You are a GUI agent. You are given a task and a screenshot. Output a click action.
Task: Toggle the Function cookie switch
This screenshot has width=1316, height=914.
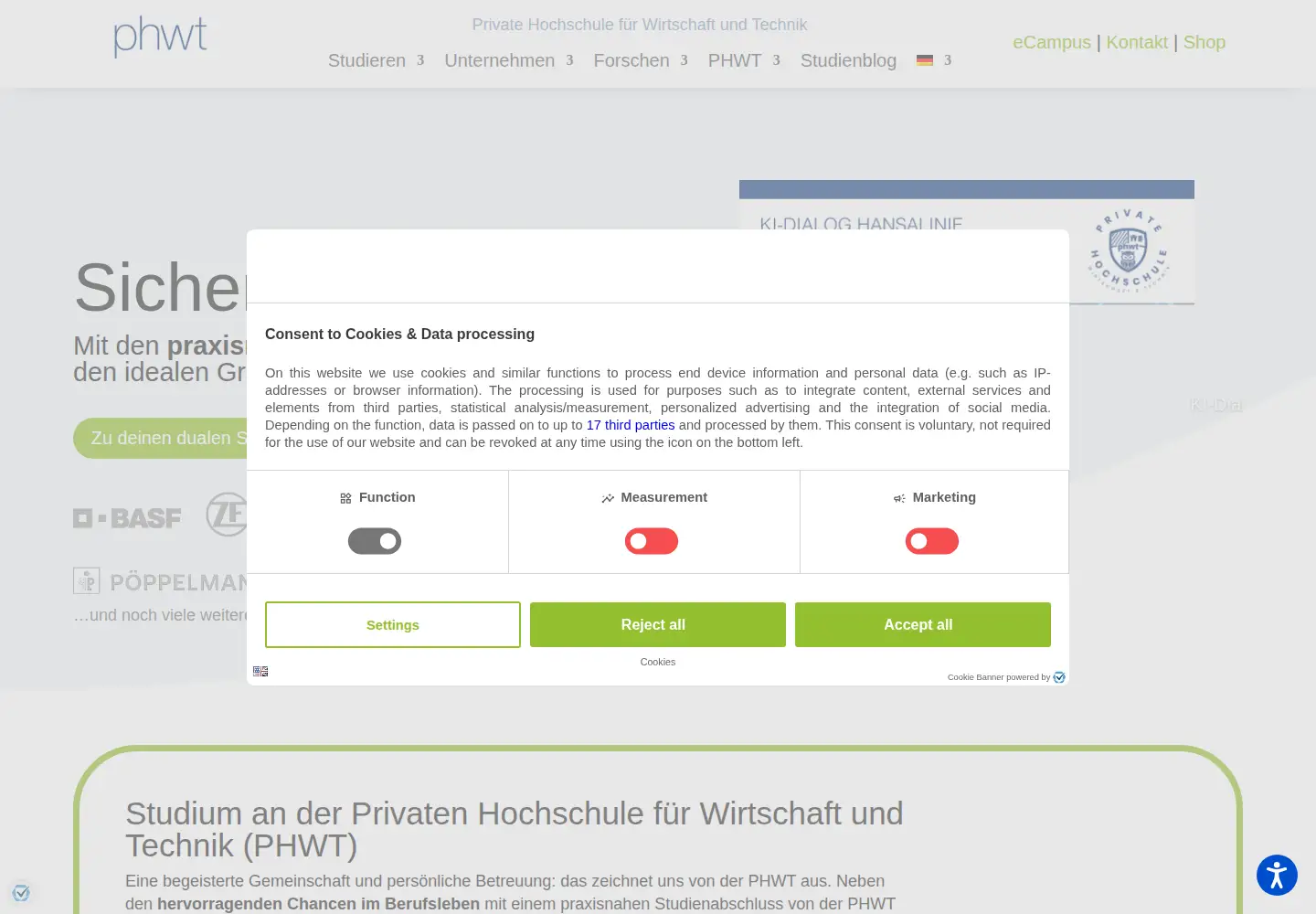point(375,541)
